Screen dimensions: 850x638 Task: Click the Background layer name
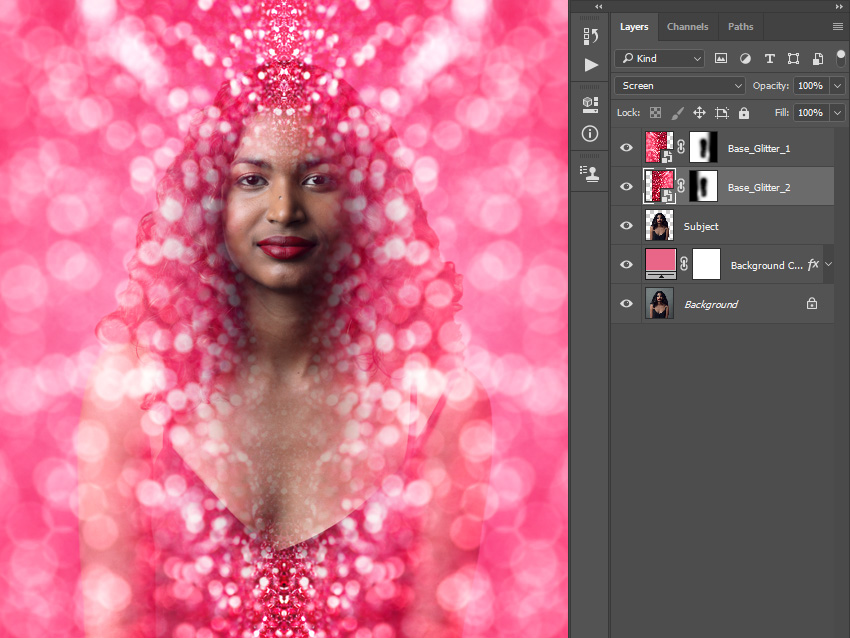point(711,305)
